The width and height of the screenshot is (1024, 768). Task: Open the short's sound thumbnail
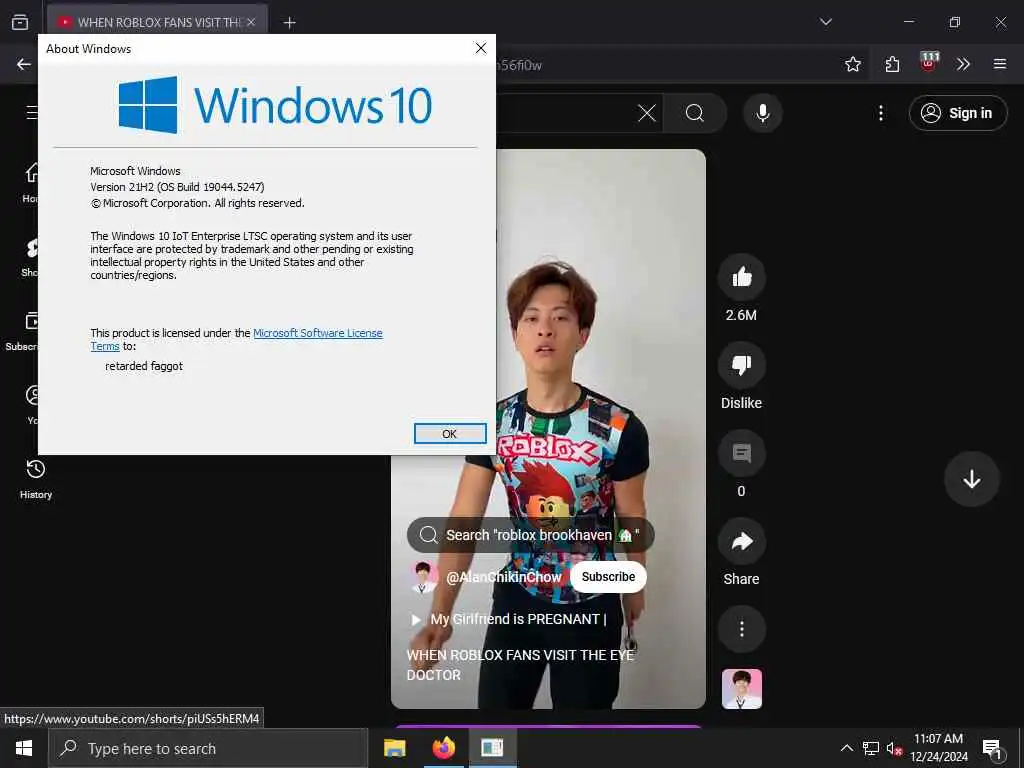click(x=741, y=689)
